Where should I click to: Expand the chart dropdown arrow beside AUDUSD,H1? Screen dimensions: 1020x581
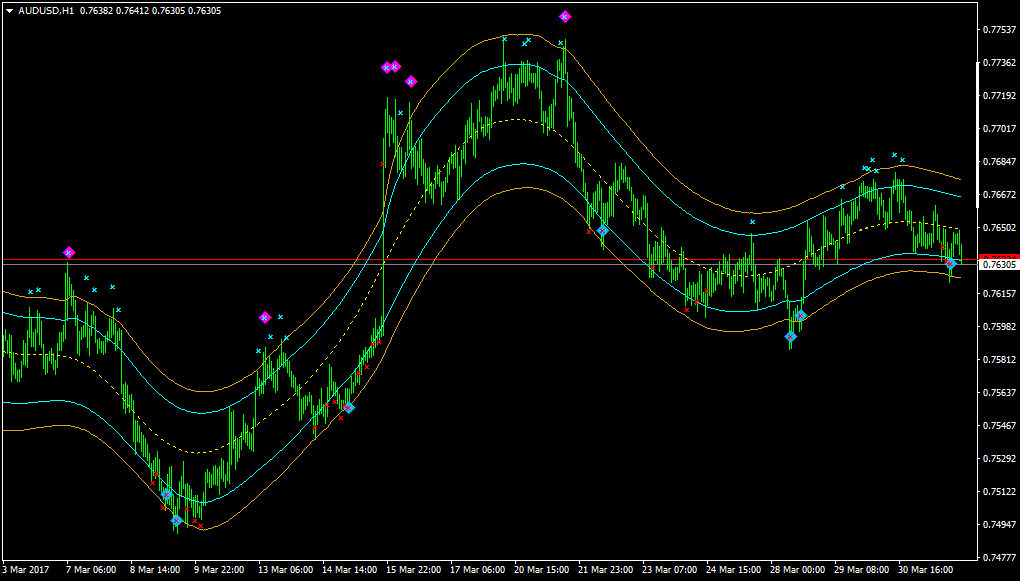(x=8, y=9)
